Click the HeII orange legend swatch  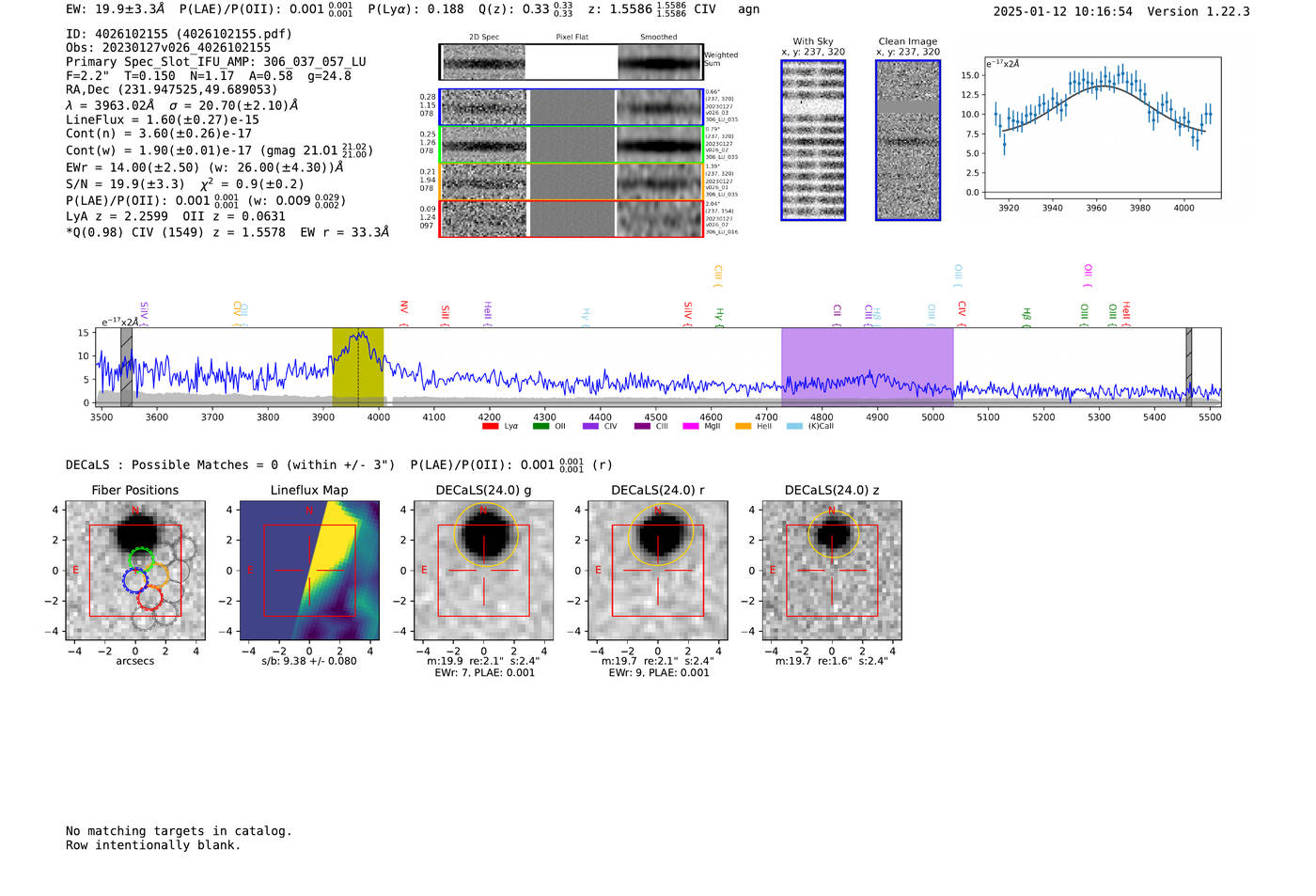coord(744,426)
